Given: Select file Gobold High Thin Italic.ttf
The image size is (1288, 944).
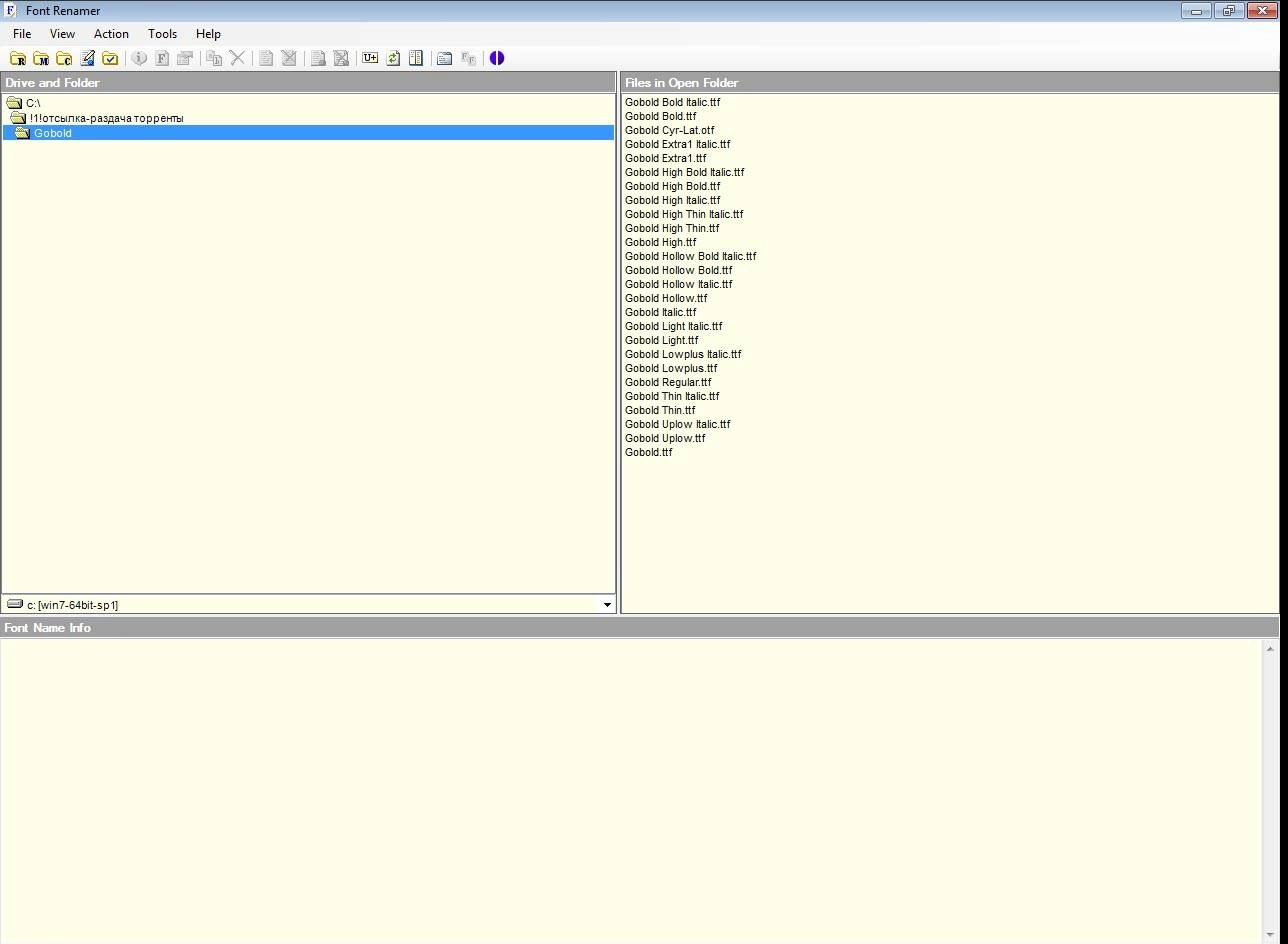Looking at the screenshot, I should click(684, 214).
